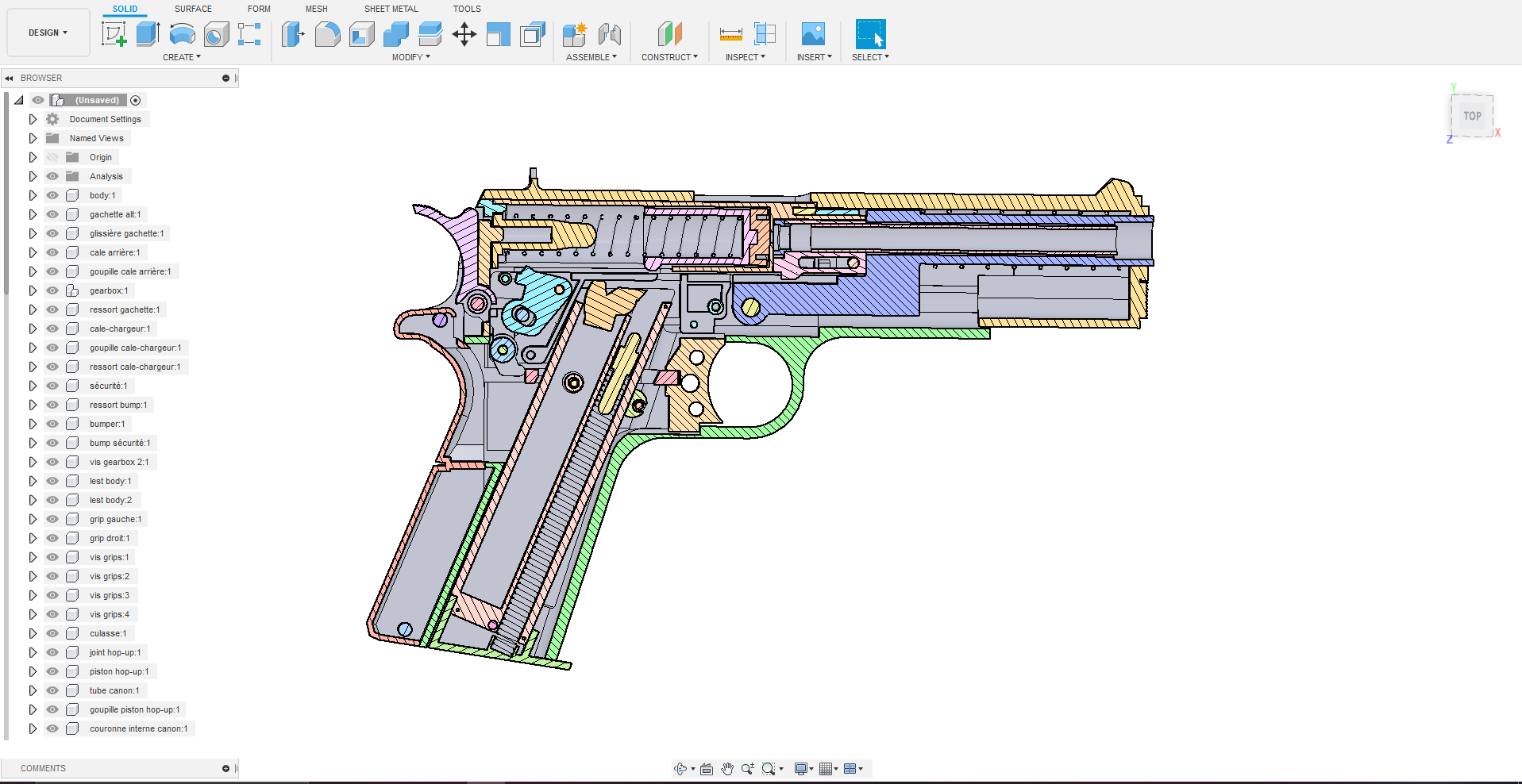This screenshot has width=1522, height=784.
Task: Click the Look At icon
Action: tap(707, 768)
